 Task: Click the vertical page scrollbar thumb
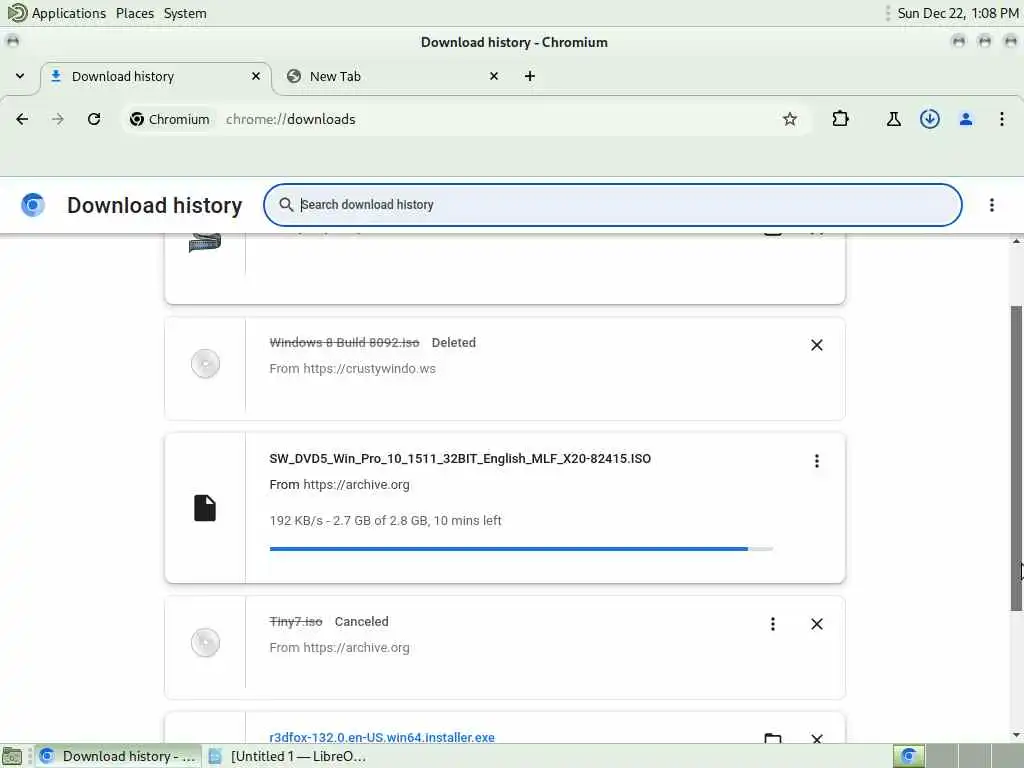[1016, 458]
